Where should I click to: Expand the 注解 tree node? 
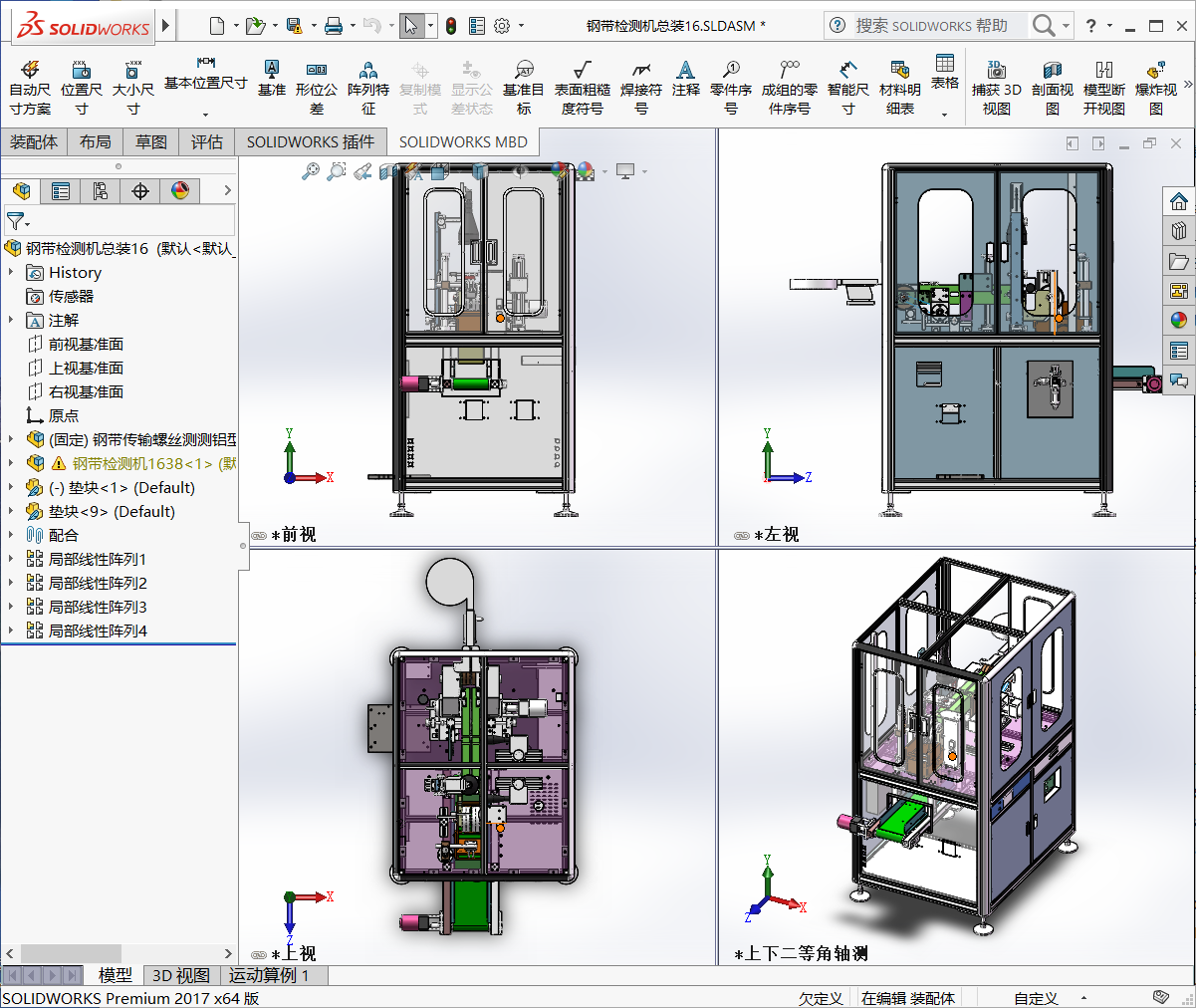click(11, 320)
